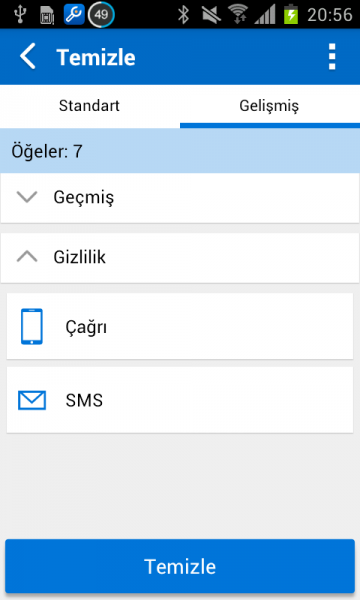
Task: Select the Gelişmiş tab
Action: [269, 106]
